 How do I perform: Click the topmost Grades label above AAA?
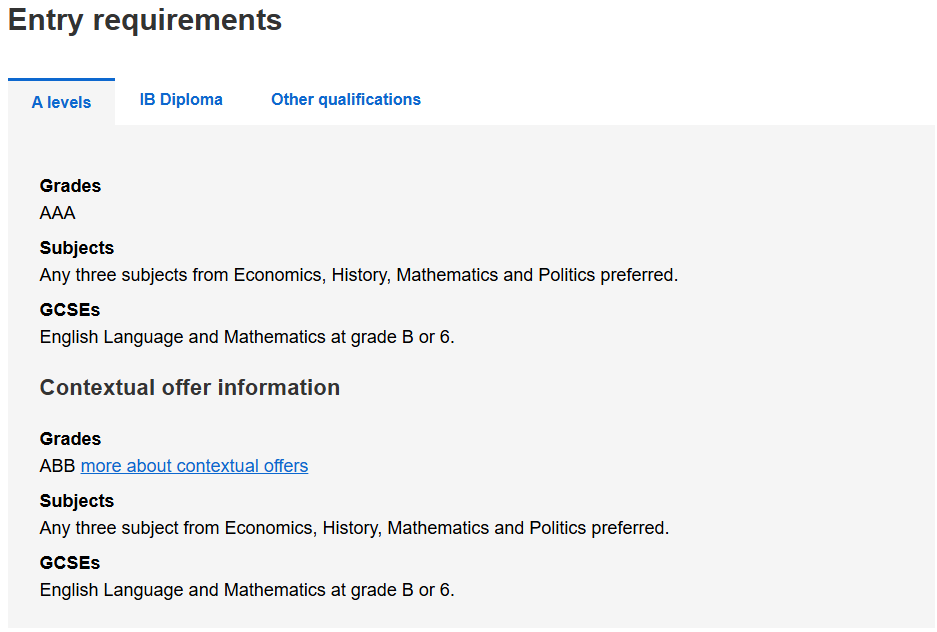point(70,186)
